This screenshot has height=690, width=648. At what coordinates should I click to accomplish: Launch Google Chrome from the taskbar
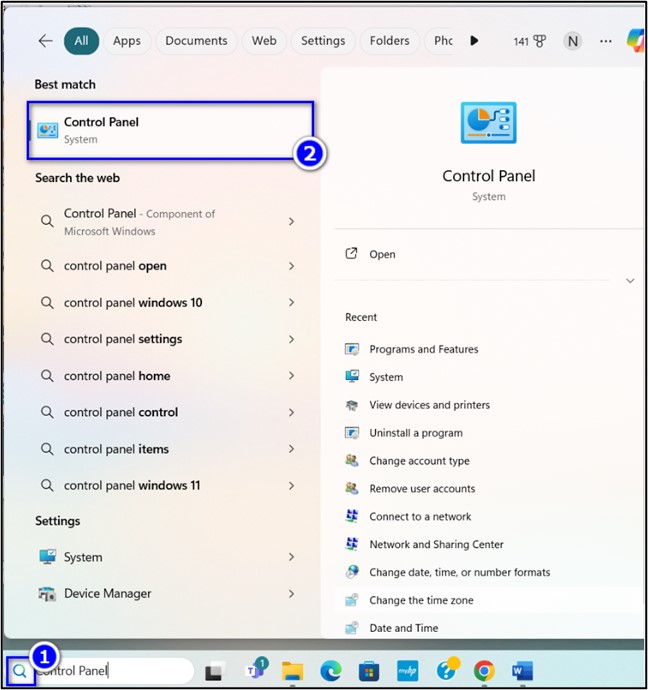(x=484, y=672)
